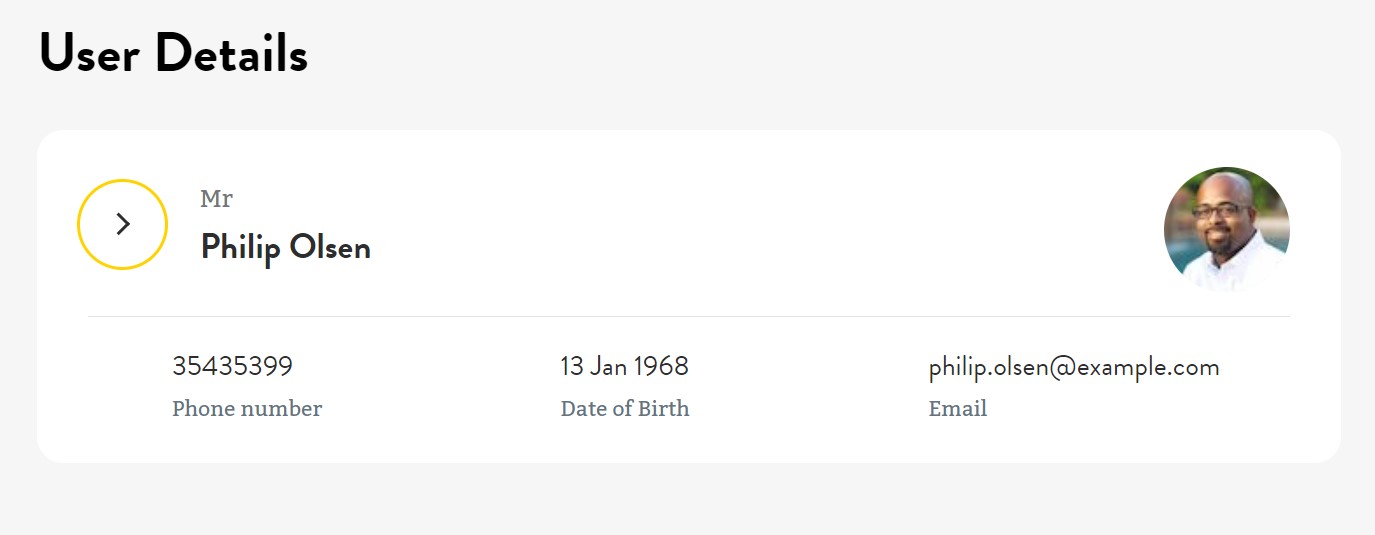Click the word "Details" in the heading
Viewport: 1375px width, 535px height.
pyautogui.click(x=231, y=53)
